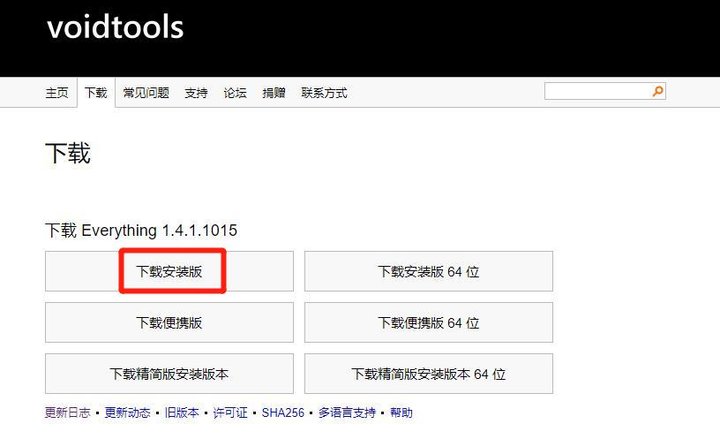Choose the 下载便携版 64 位 button
Viewport: 720px width, 439px height.
point(428,323)
